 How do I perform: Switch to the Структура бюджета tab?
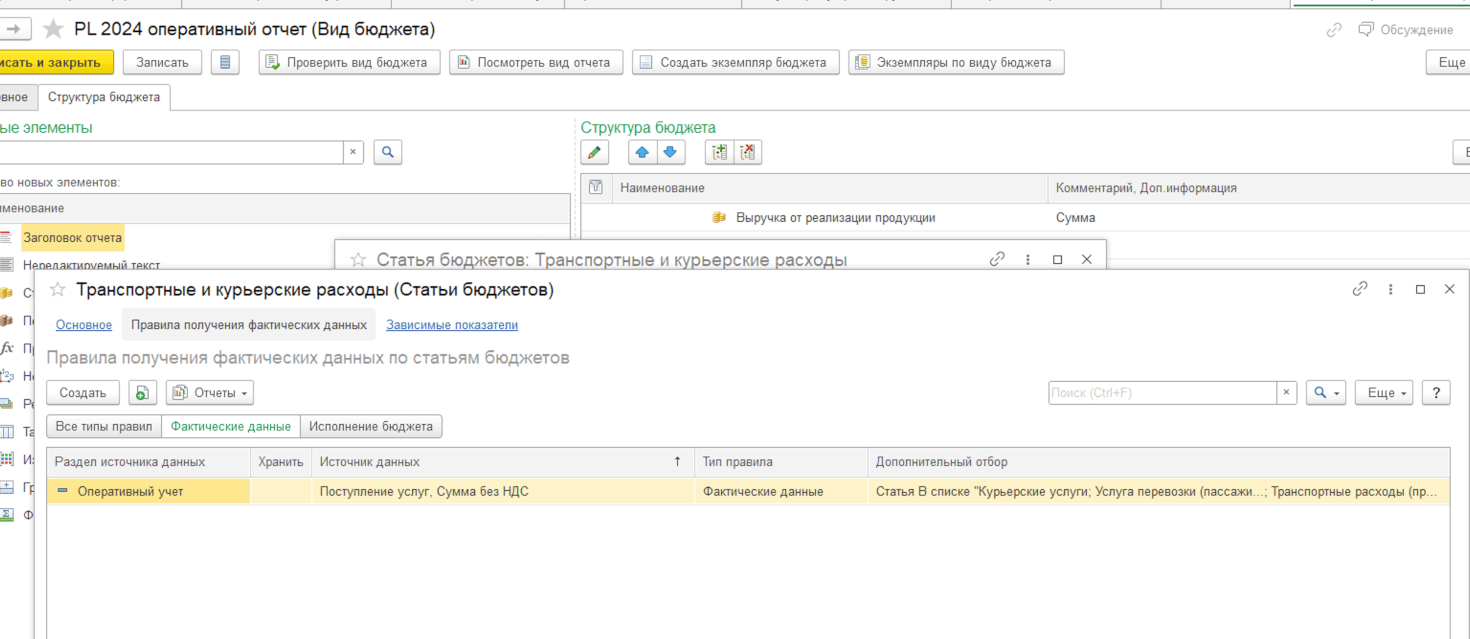point(104,97)
